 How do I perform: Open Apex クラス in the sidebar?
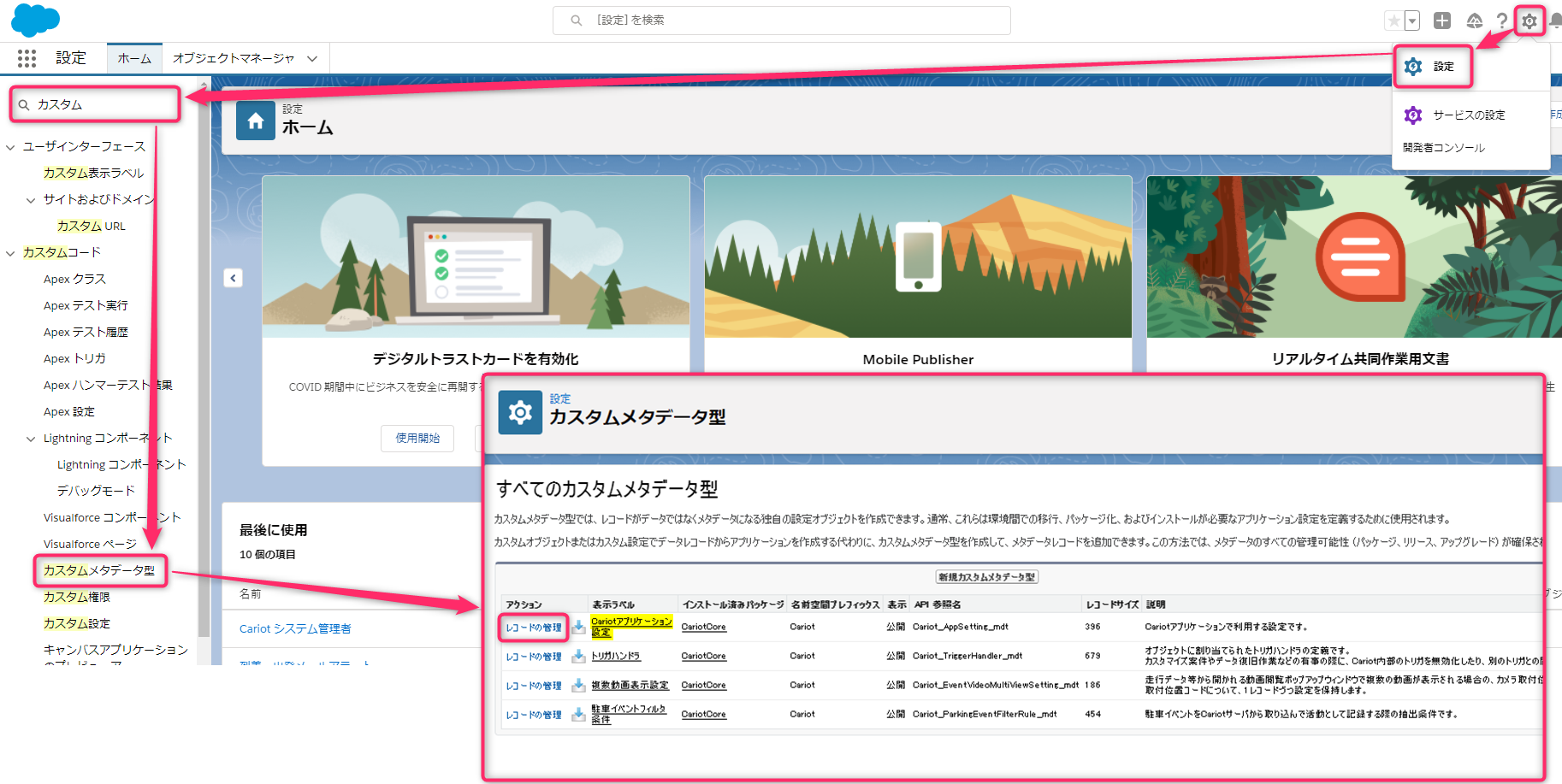point(74,279)
